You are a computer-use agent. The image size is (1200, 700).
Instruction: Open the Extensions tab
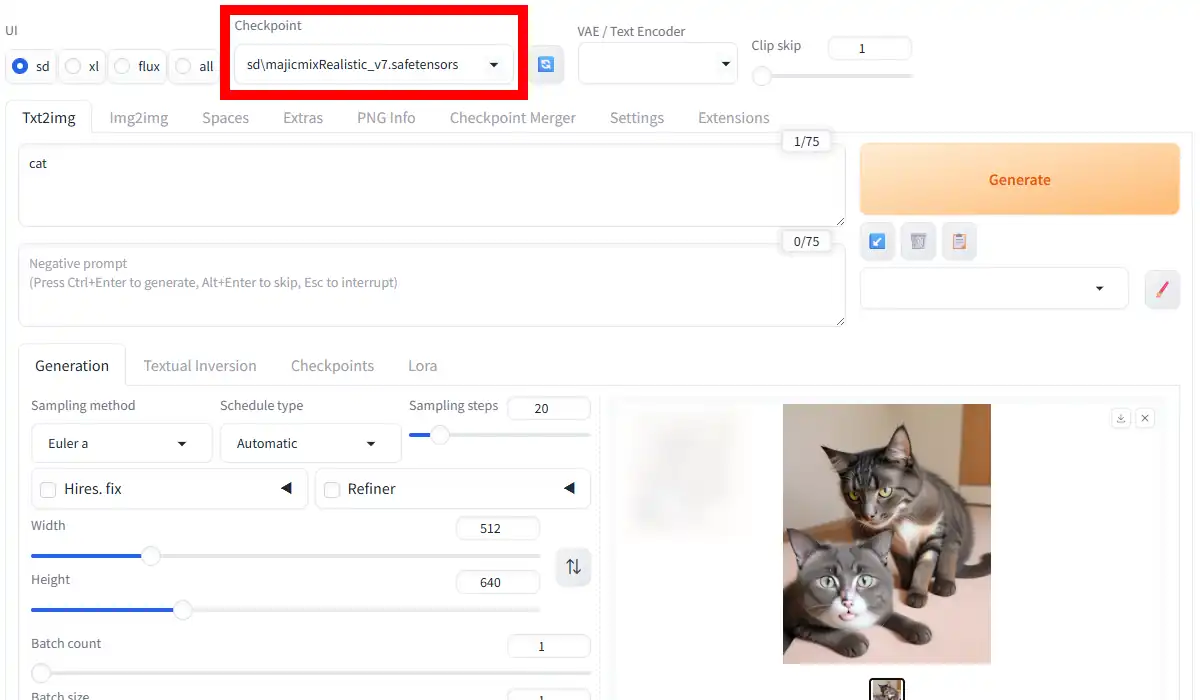coord(734,118)
